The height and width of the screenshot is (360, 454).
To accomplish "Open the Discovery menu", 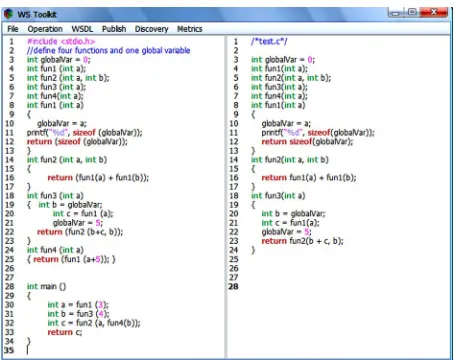I will tap(151, 29).
